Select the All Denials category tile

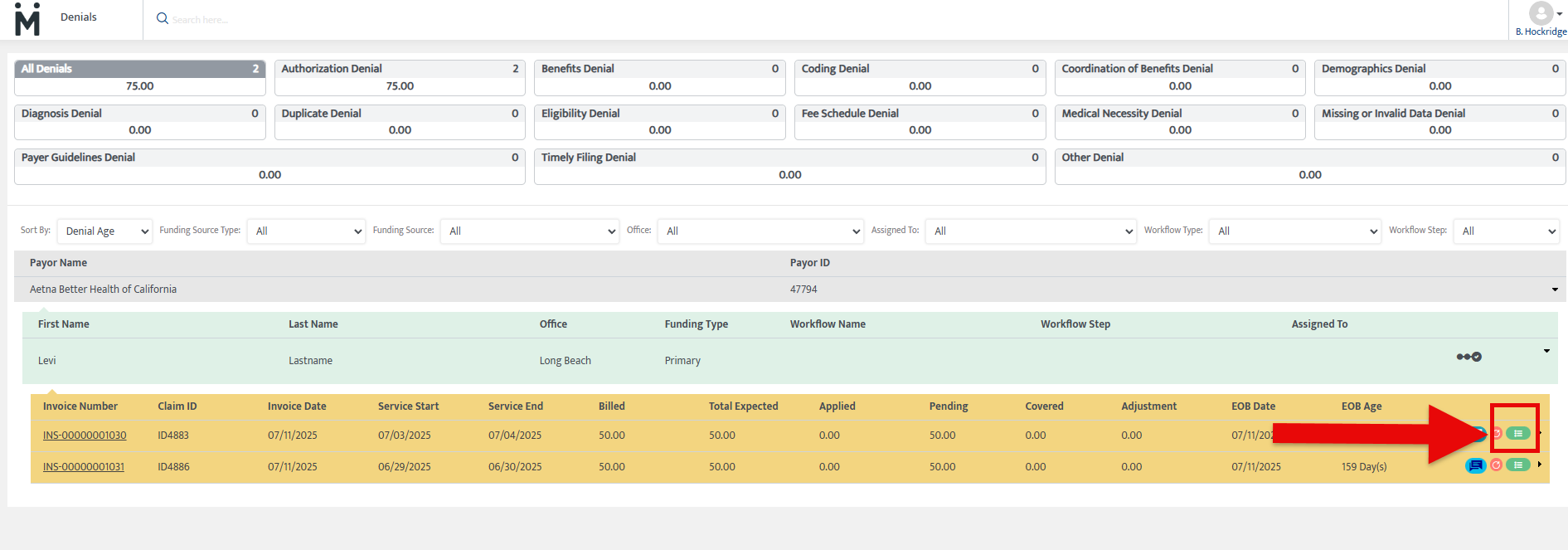coord(139,77)
